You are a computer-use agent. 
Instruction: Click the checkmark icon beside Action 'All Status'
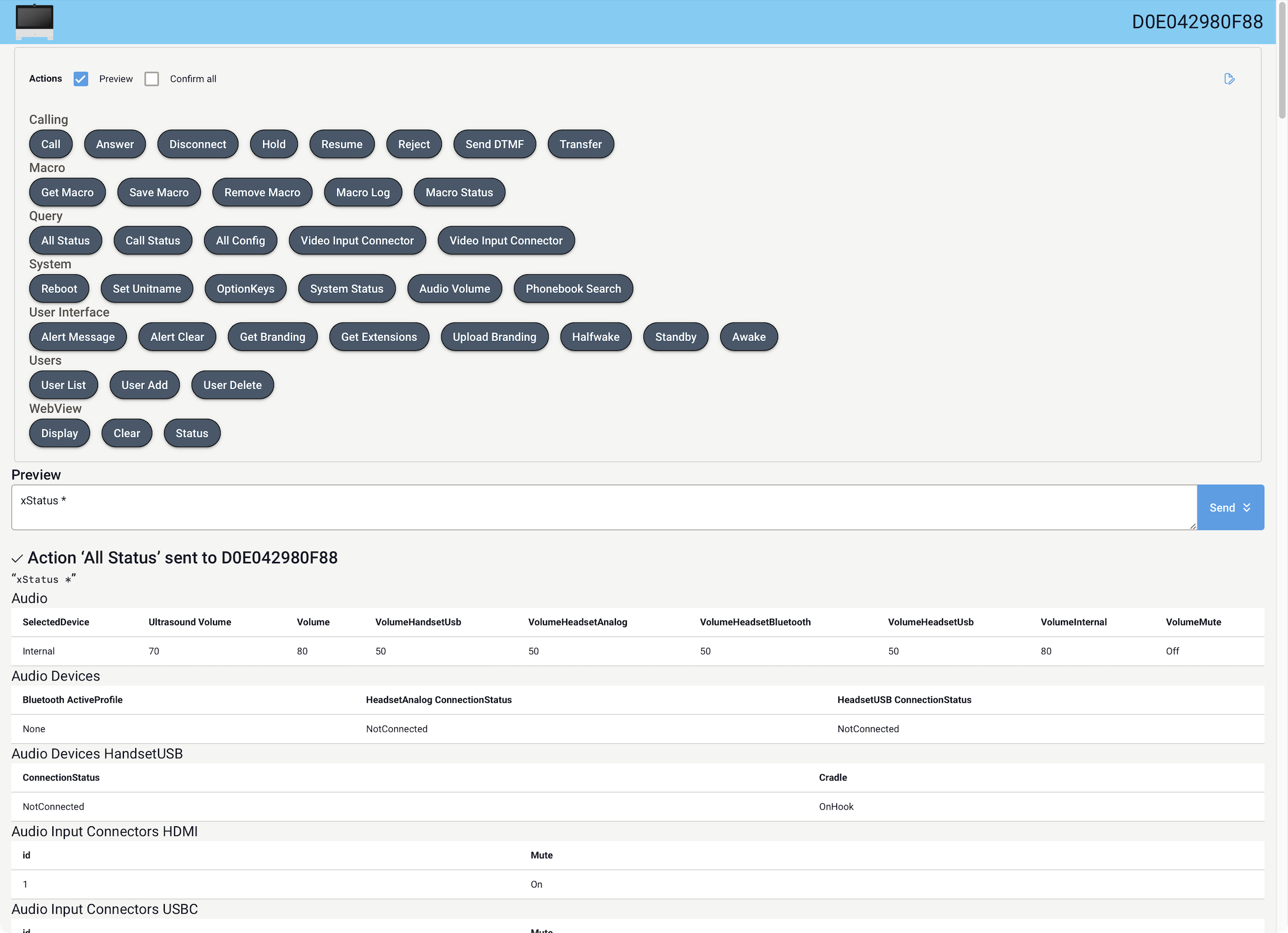click(17, 559)
